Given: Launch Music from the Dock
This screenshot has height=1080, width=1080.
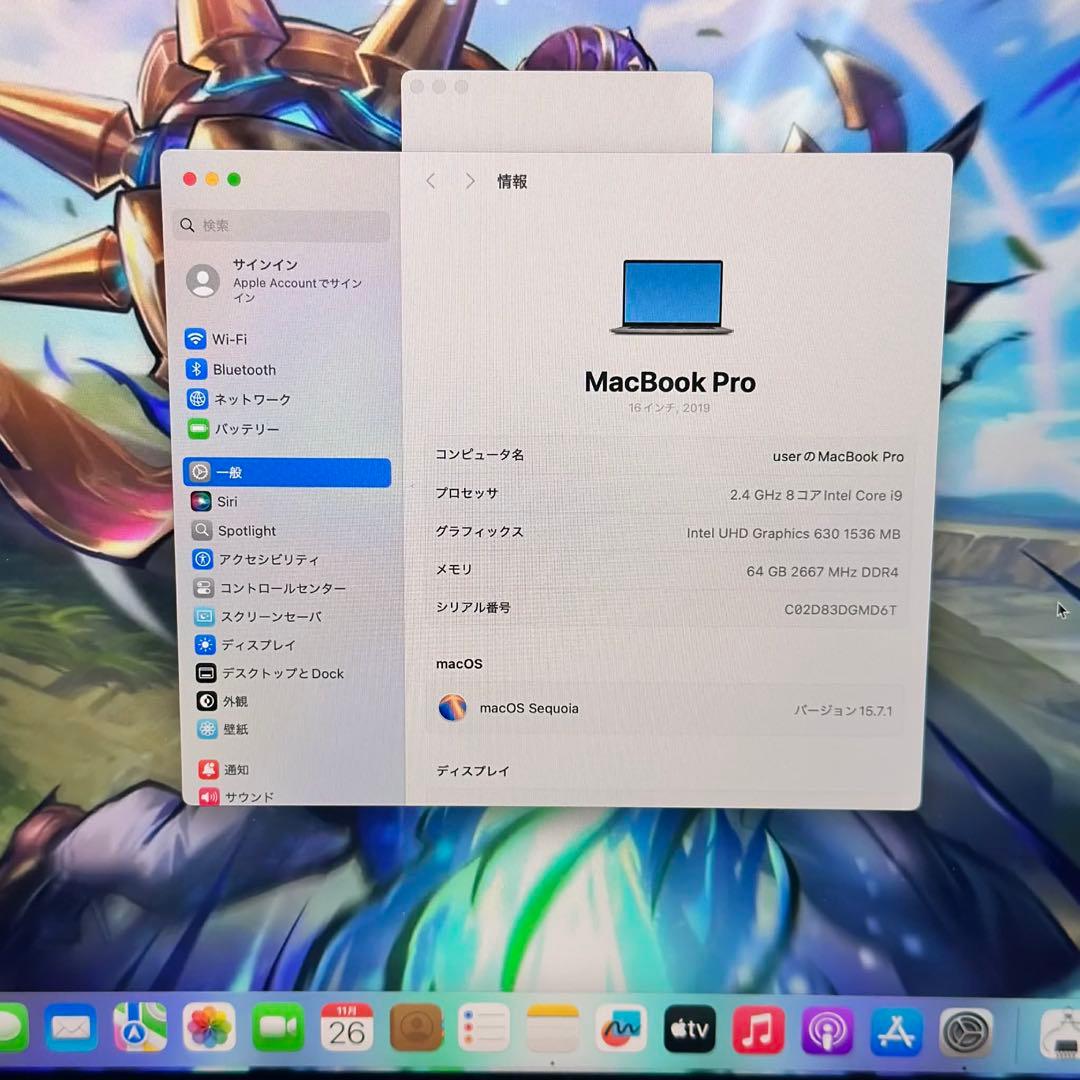Looking at the screenshot, I should (x=759, y=1027).
